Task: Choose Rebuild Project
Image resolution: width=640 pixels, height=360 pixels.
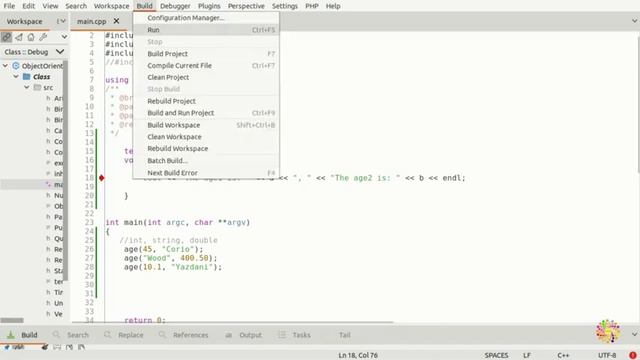Action: (206, 101)
